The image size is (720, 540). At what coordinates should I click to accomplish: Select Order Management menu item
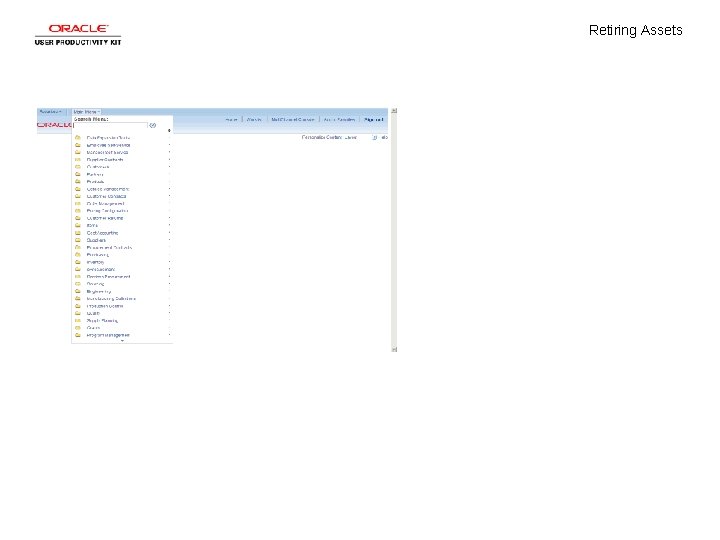(x=106, y=204)
